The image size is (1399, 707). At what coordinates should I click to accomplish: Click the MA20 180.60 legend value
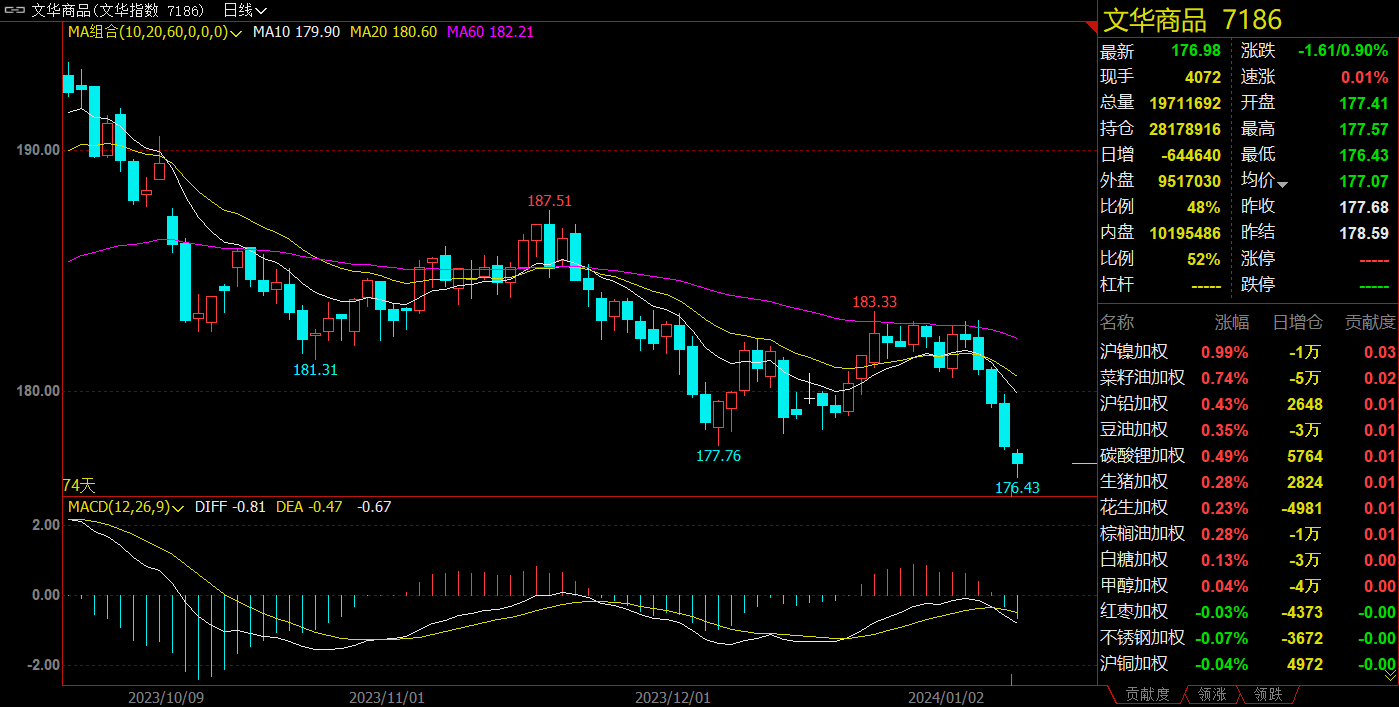click(393, 32)
